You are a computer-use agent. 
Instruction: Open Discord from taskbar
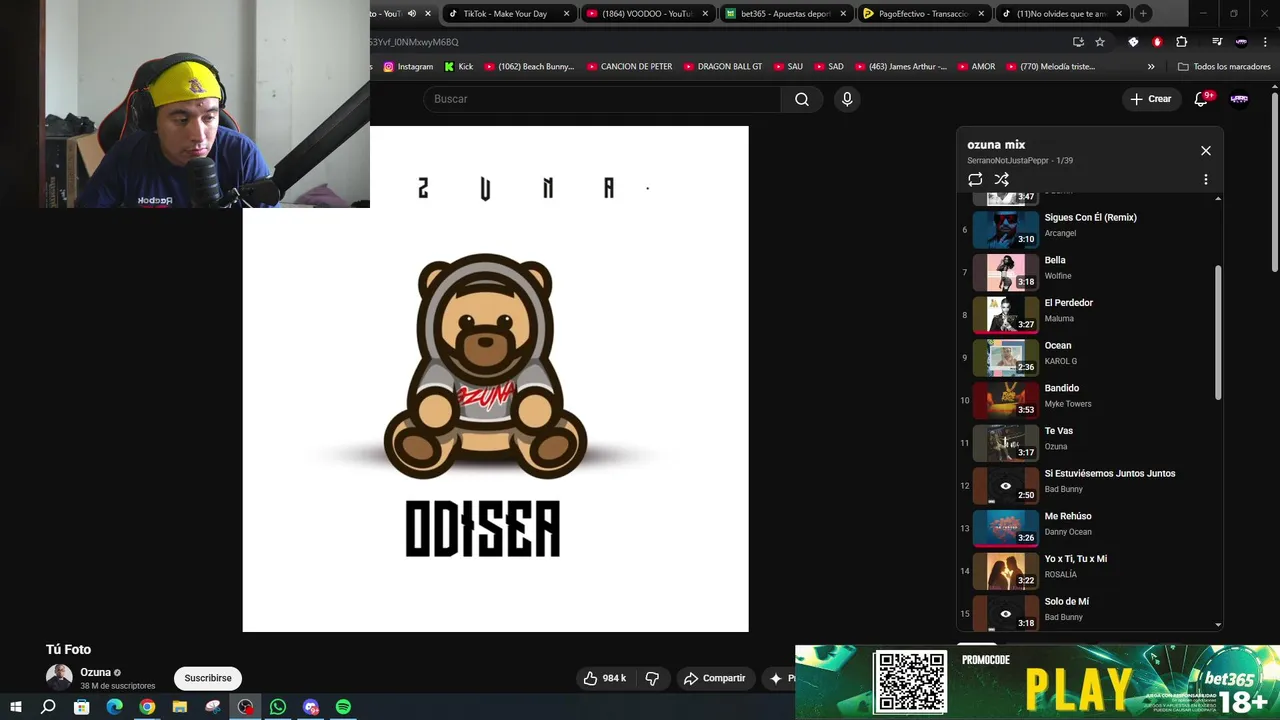pyautogui.click(x=311, y=707)
